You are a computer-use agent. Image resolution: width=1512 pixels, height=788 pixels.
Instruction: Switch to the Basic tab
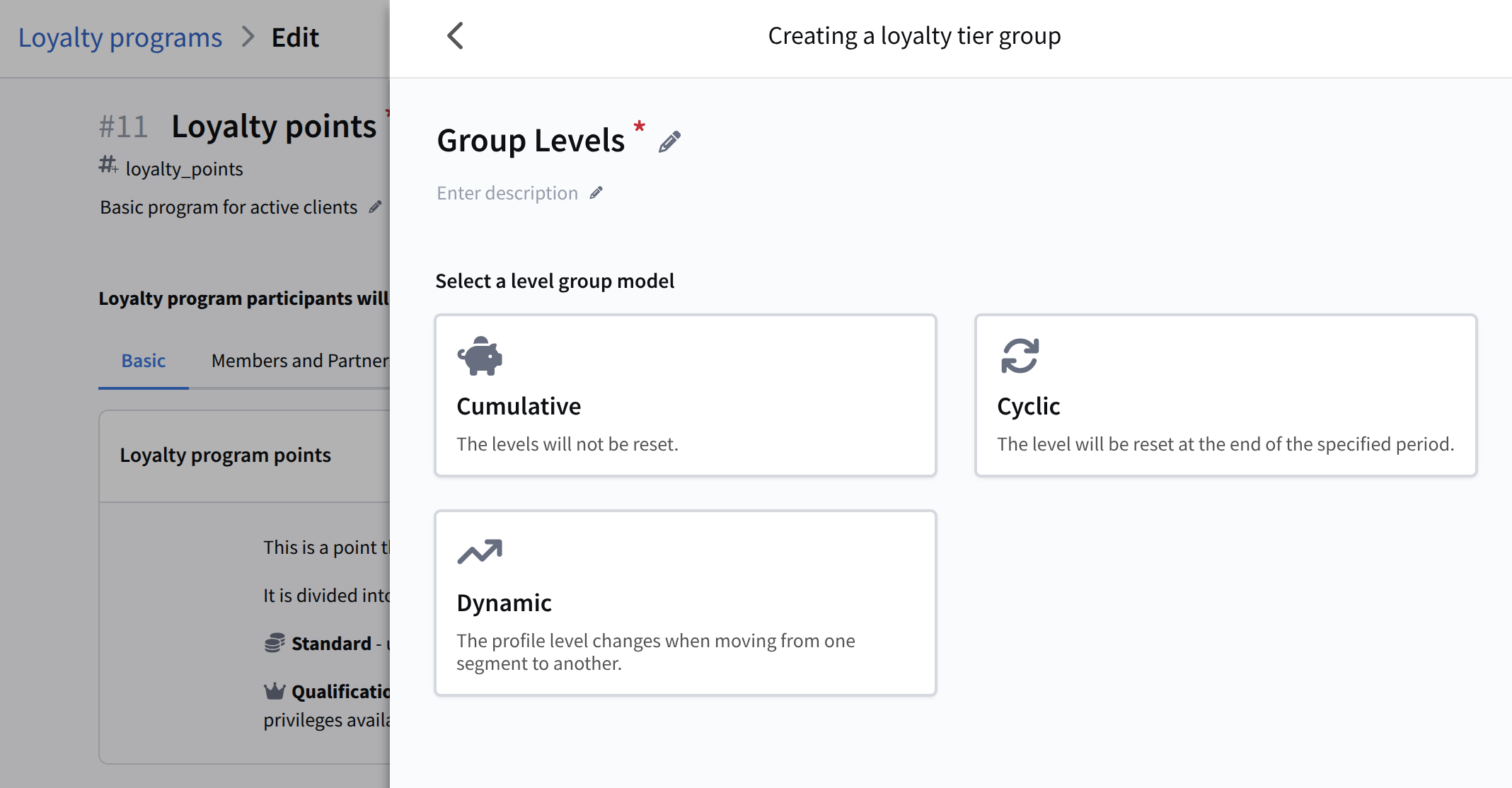(x=144, y=361)
